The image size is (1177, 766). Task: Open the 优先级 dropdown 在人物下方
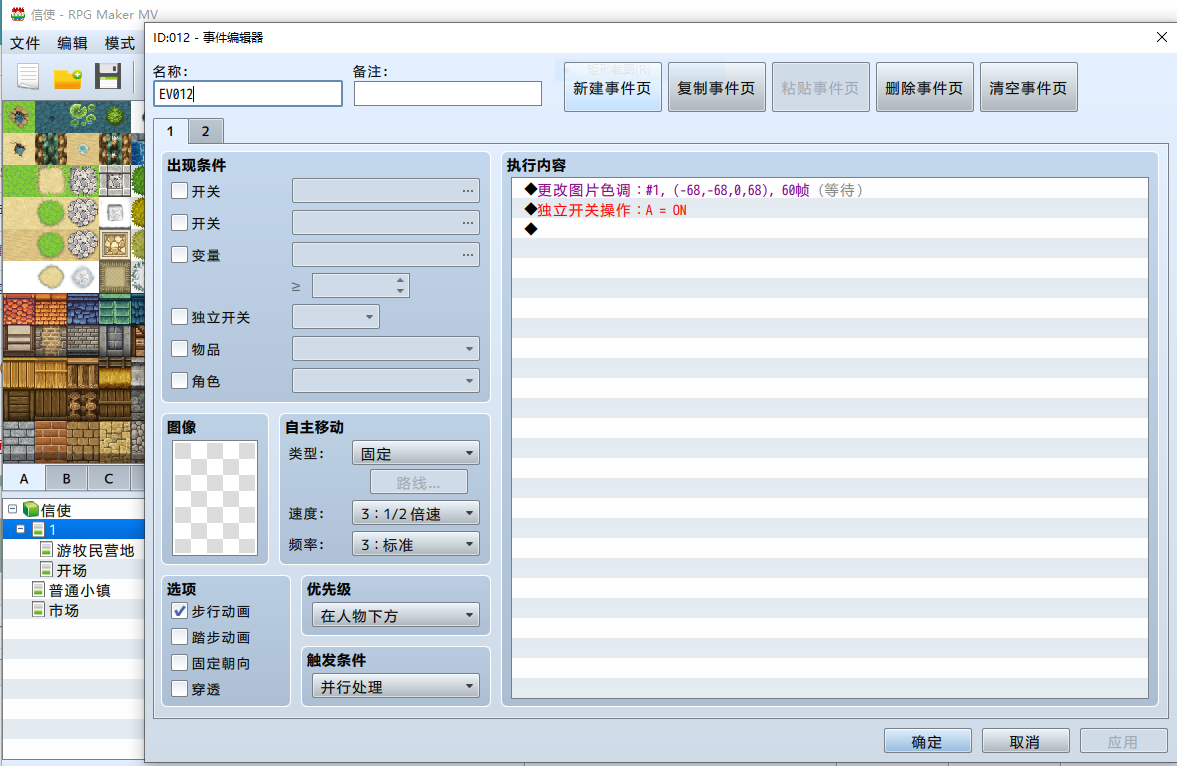point(396,615)
